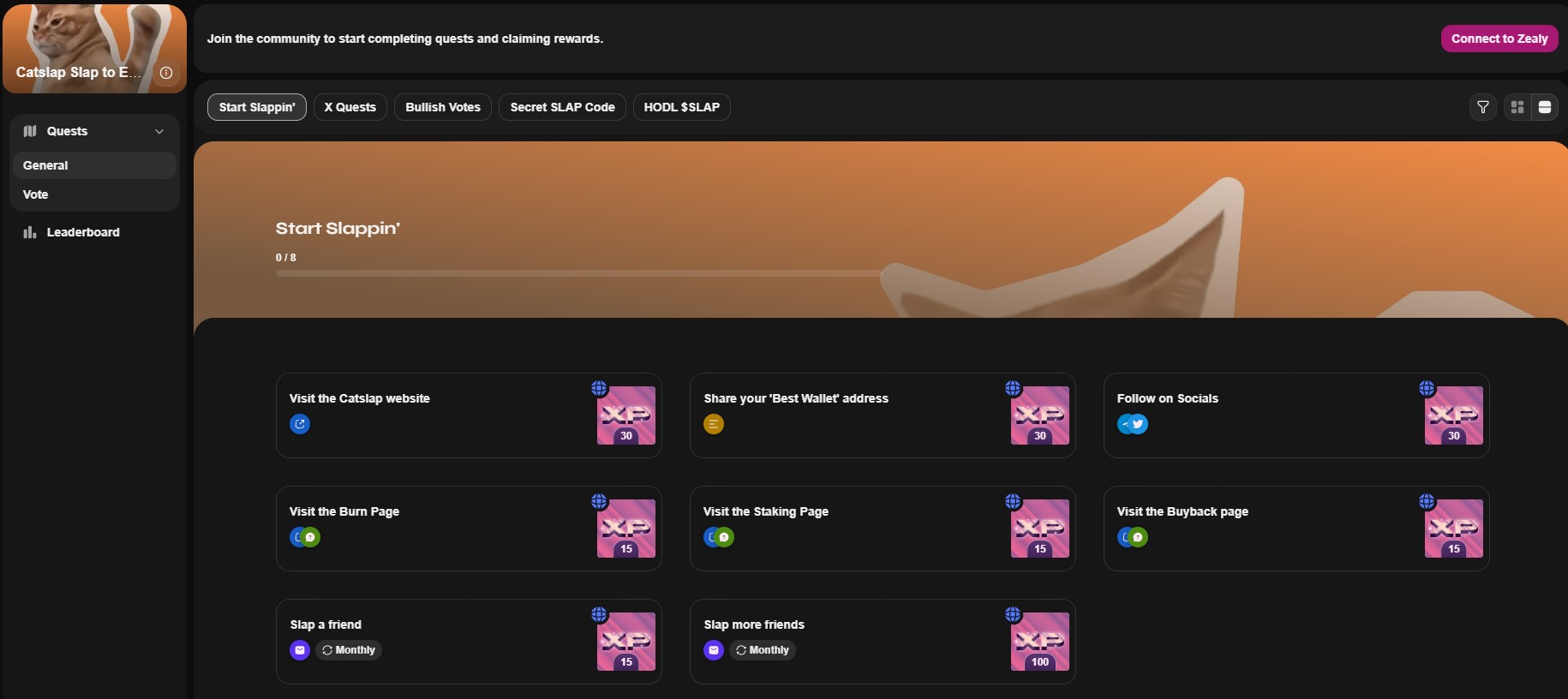
Task: Switch to the X Quests tab
Action: pyautogui.click(x=350, y=107)
